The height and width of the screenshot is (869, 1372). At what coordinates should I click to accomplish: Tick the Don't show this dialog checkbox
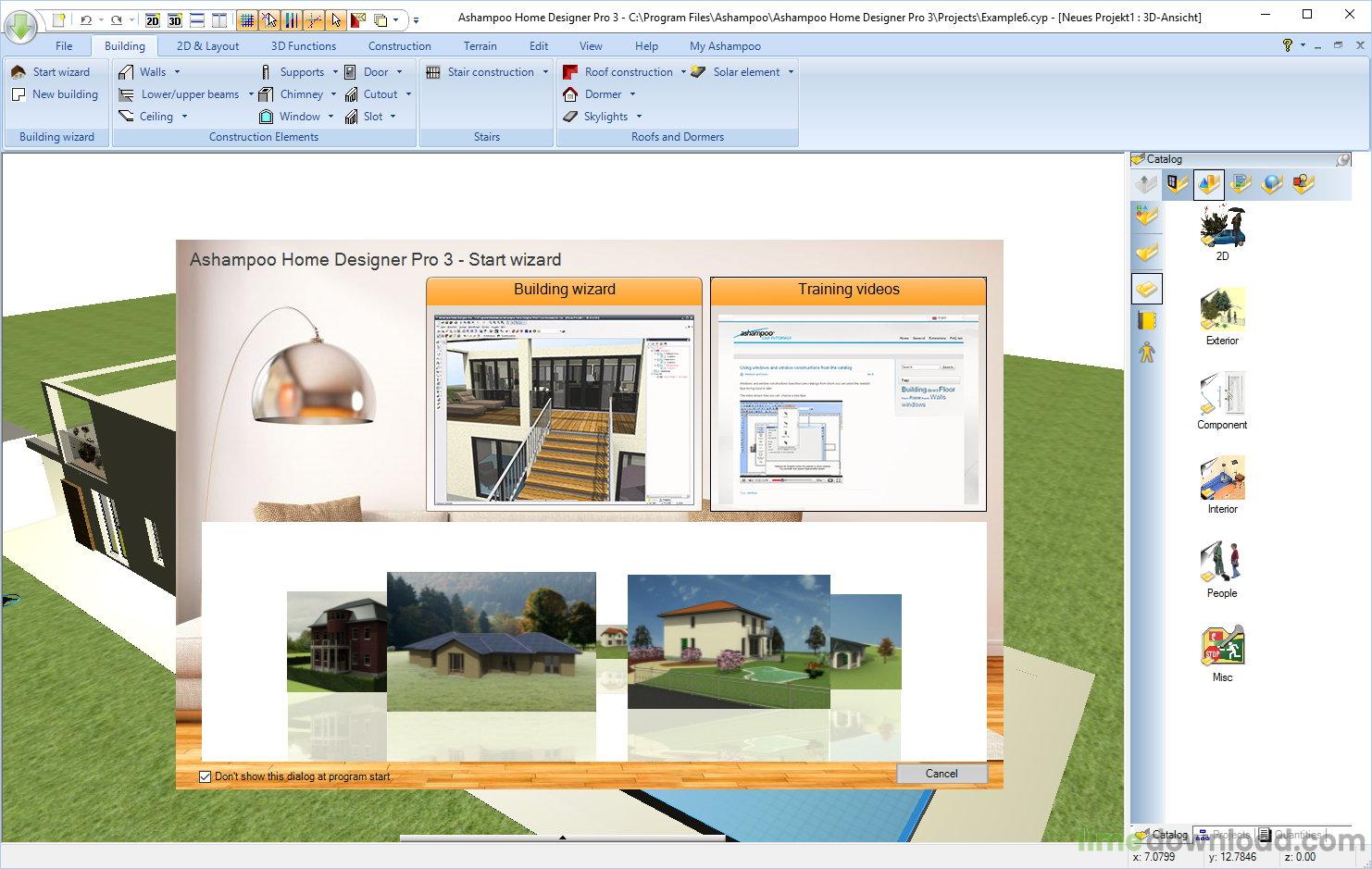point(205,776)
